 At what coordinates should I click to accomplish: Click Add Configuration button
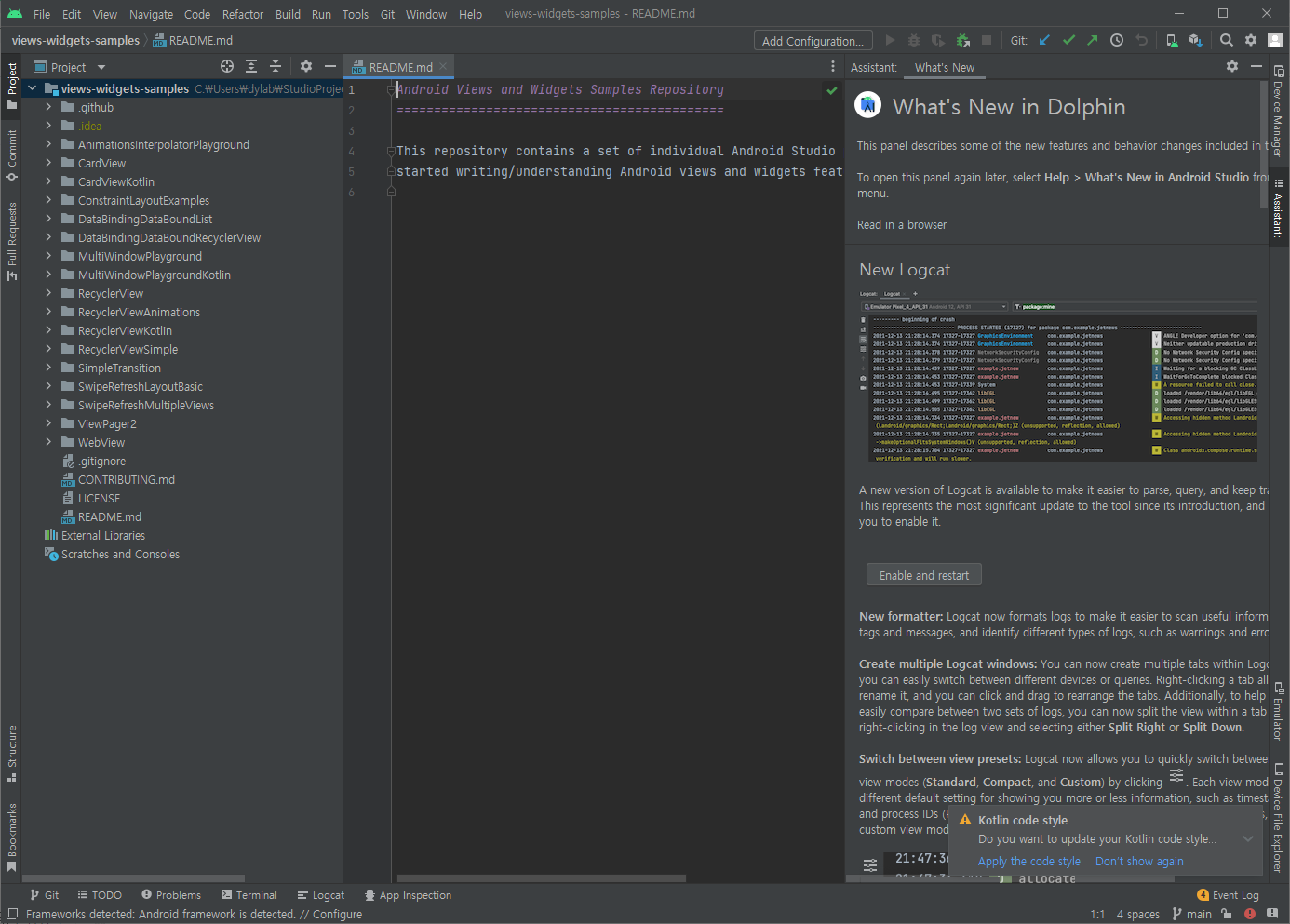(813, 40)
